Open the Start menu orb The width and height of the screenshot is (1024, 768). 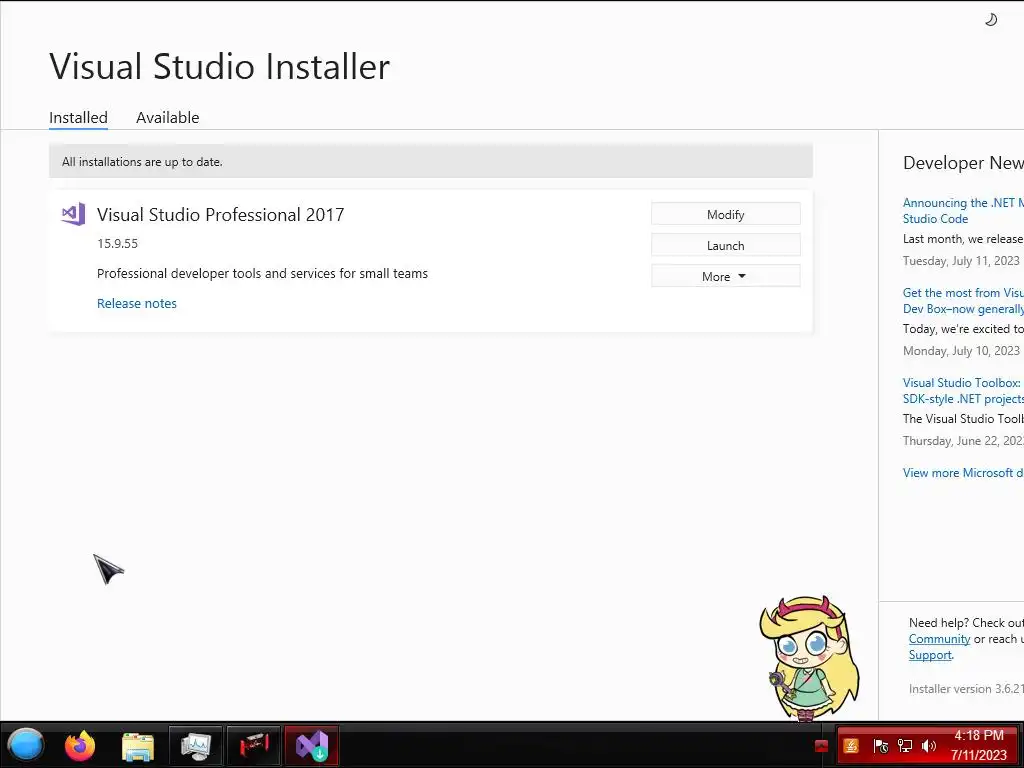pyautogui.click(x=25, y=745)
